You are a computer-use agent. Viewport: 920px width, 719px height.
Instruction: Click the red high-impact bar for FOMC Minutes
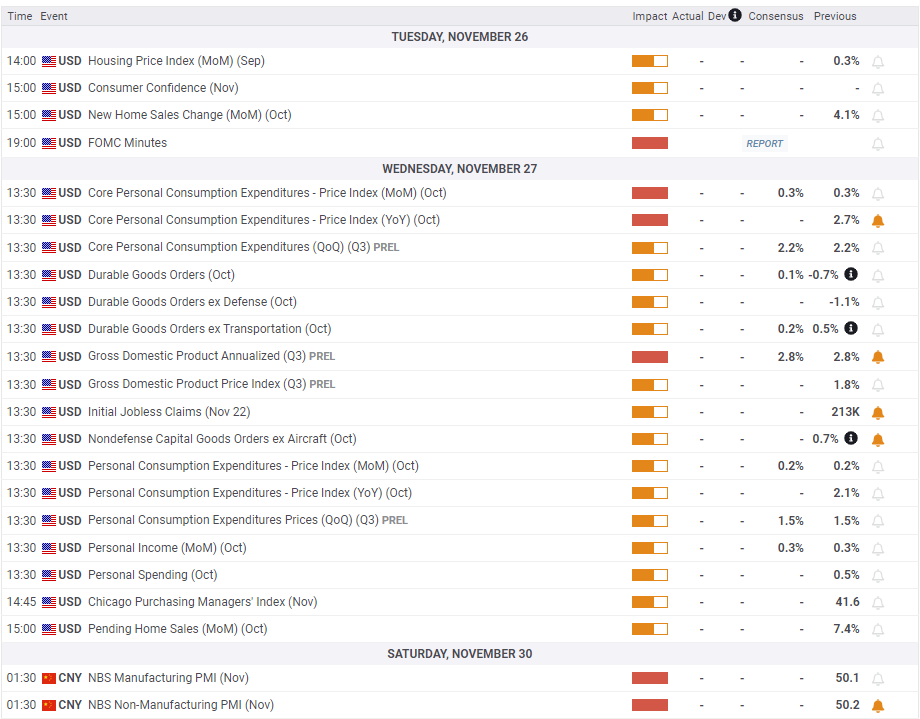(649, 142)
